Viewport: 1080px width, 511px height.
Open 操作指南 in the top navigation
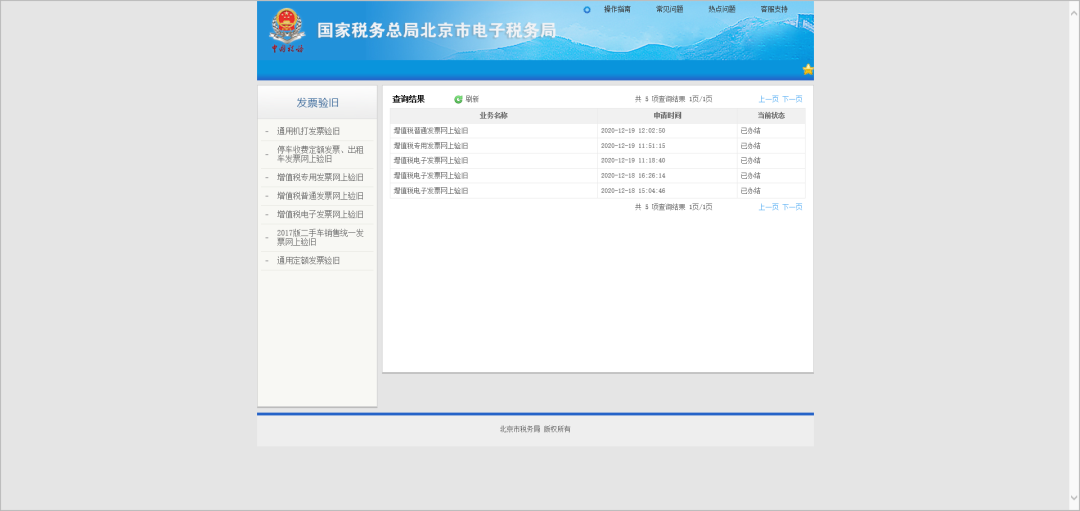(x=617, y=9)
